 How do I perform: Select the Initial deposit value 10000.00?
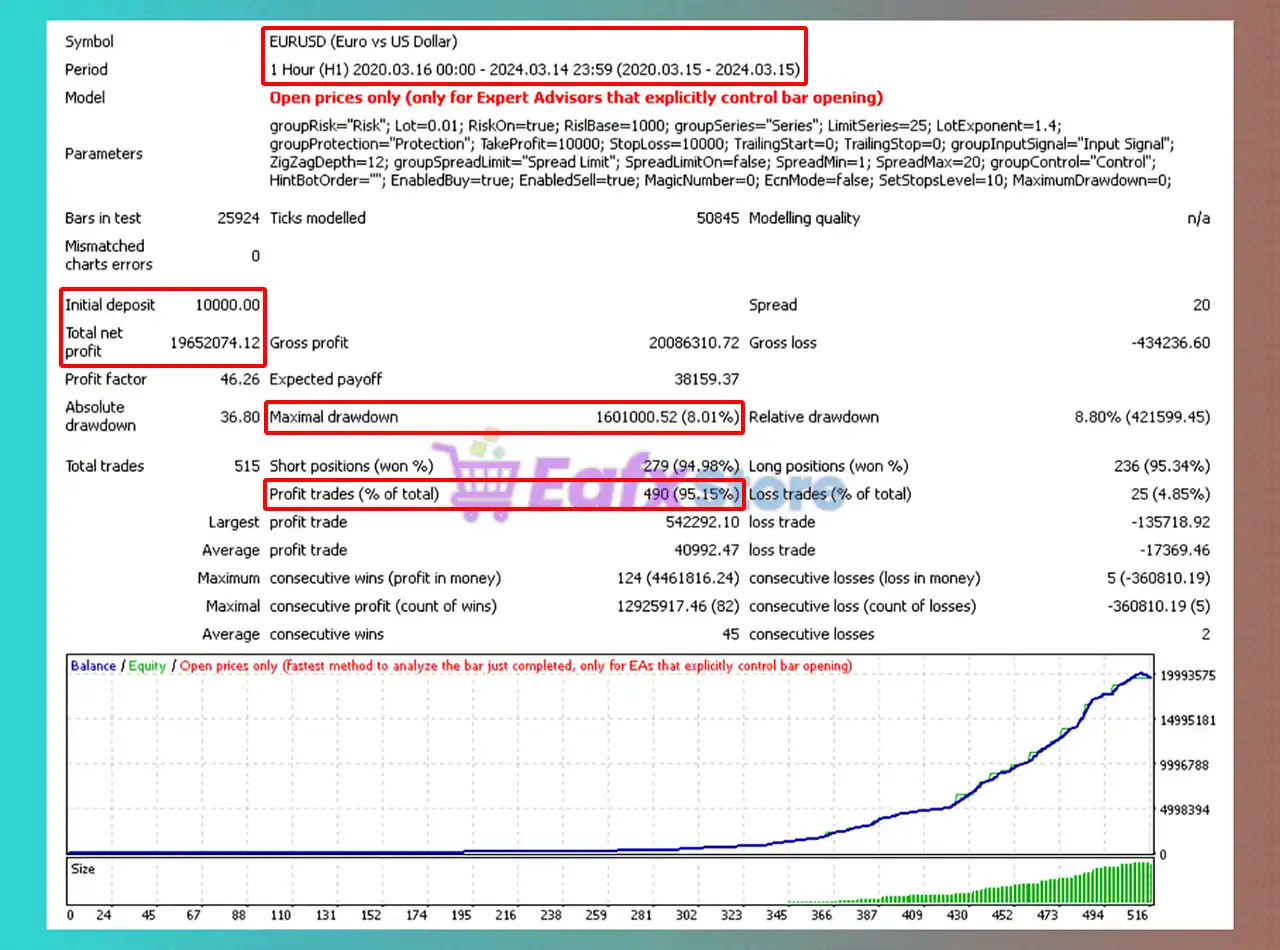coord(227,305)
